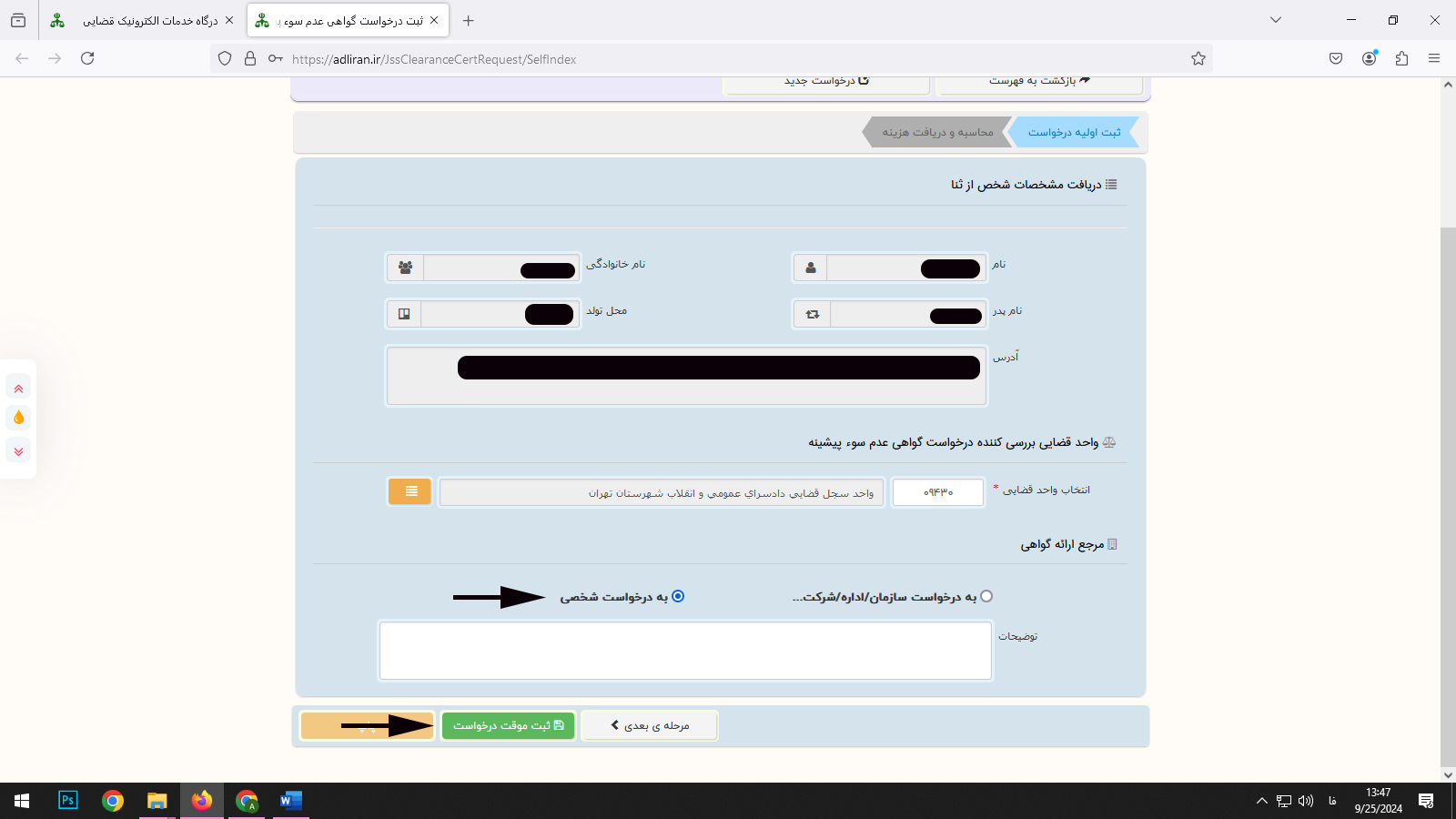Click the orange drop icon on the side widget
The height and width of the screenshot is (819, 1456).
(x=18, y=418)
